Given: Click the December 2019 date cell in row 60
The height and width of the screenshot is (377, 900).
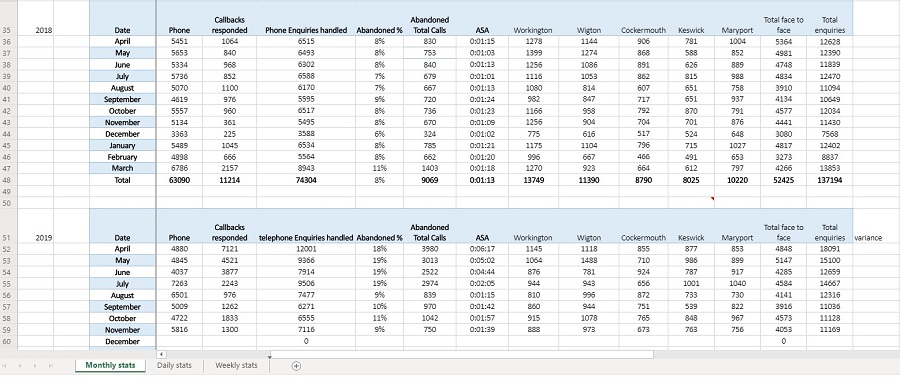Looking at the screenshot, I should click(x=122, y=341).
